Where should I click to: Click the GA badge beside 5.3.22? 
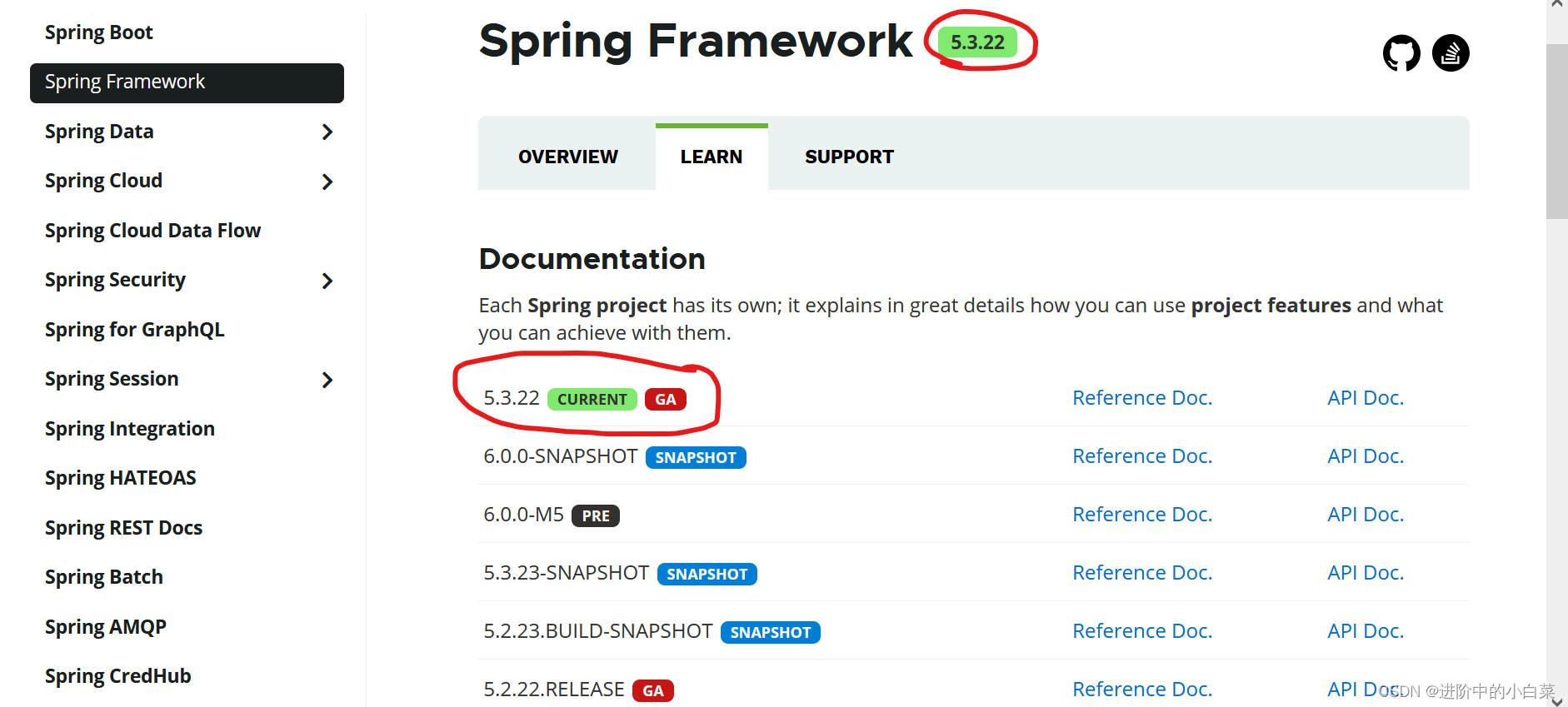(666, 400)
